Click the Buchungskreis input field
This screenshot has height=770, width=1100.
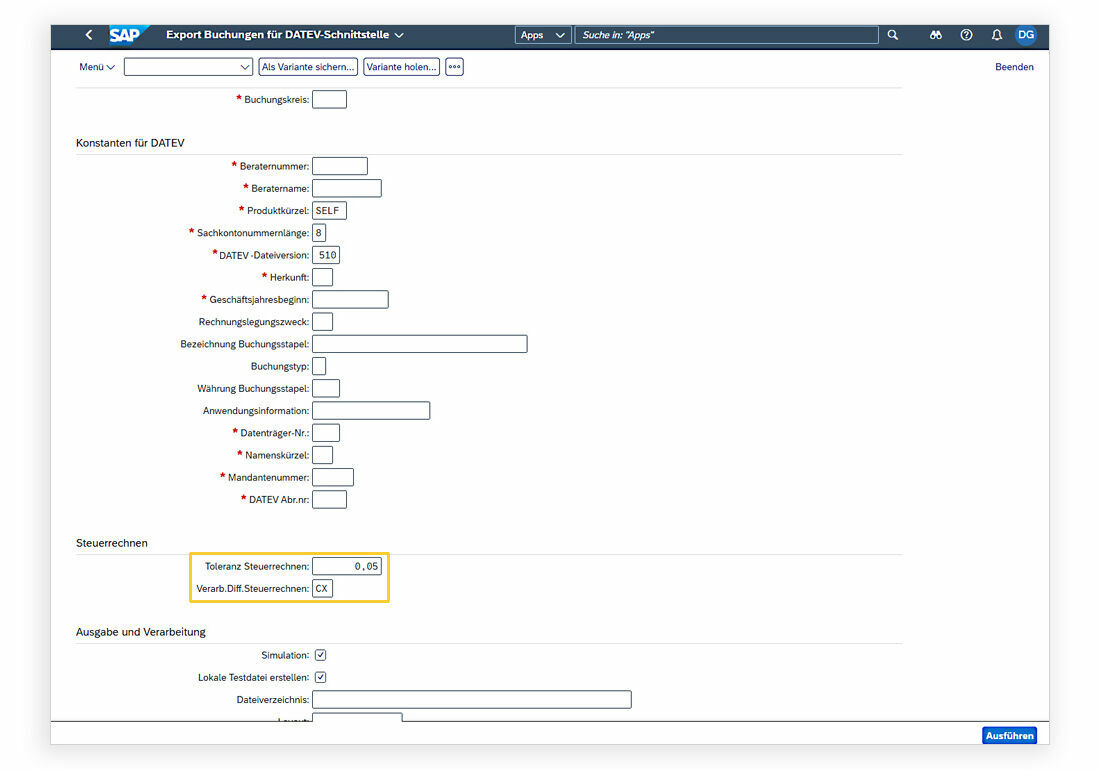[x=329, y=100]
